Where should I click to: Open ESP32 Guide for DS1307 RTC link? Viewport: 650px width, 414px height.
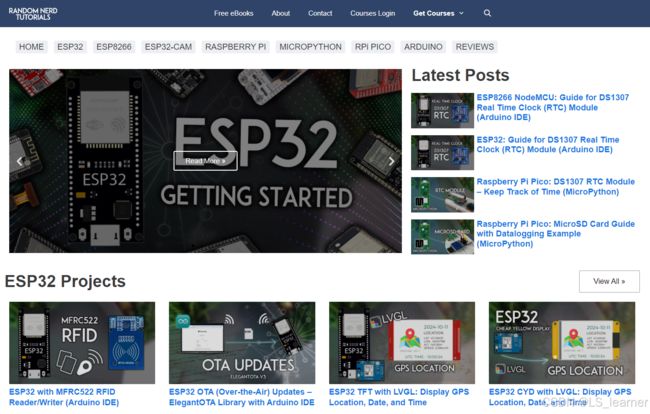point(548,145)
